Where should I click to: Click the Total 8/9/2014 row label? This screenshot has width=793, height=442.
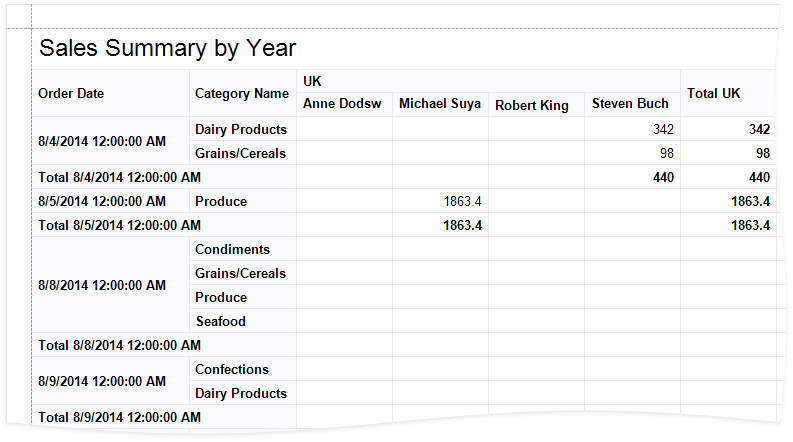pos(119,417)
